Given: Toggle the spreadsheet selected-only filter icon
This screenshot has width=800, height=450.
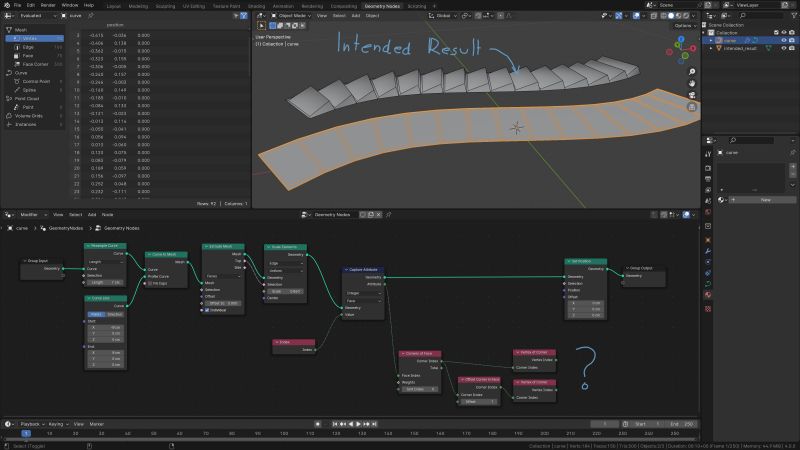Looking at the screenshot, I should point(236,16).
